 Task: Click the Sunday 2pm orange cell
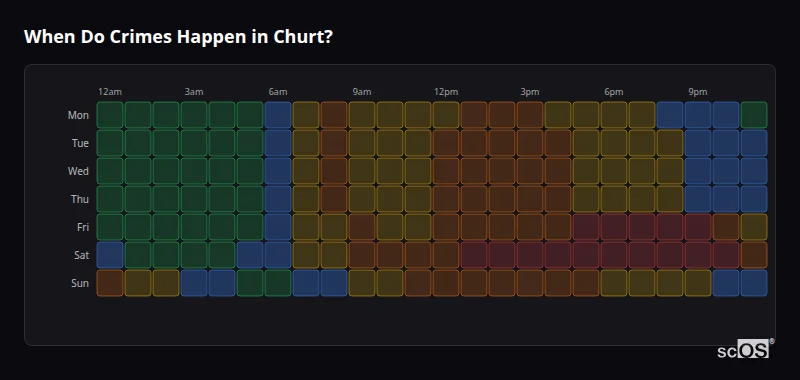pyautogui.click(x=502, y=283)
